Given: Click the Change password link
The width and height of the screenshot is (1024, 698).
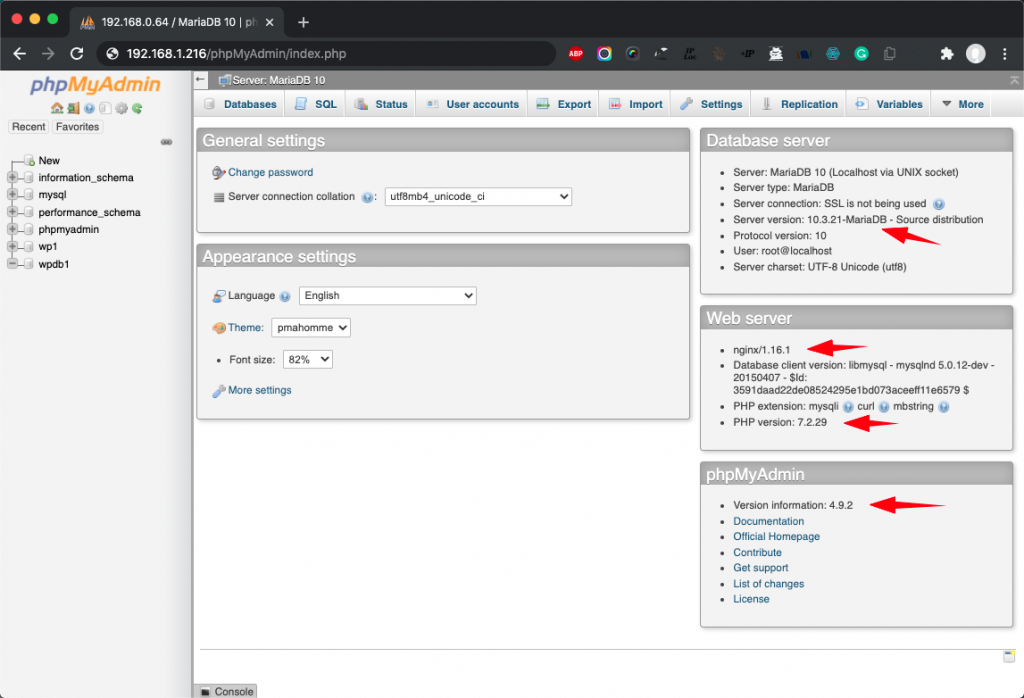Looking at the screenshot, I should (270, 172).
